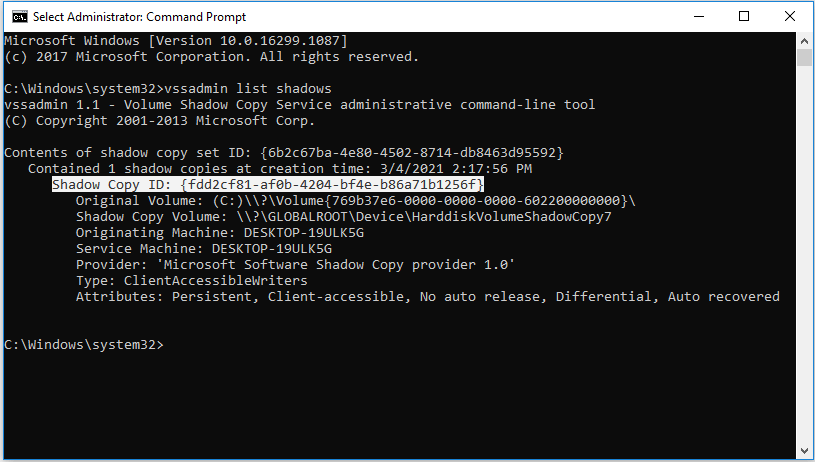Close the Administrator Command Prompt window
This screenshot has width=815, height=462.
pos(790,17)
